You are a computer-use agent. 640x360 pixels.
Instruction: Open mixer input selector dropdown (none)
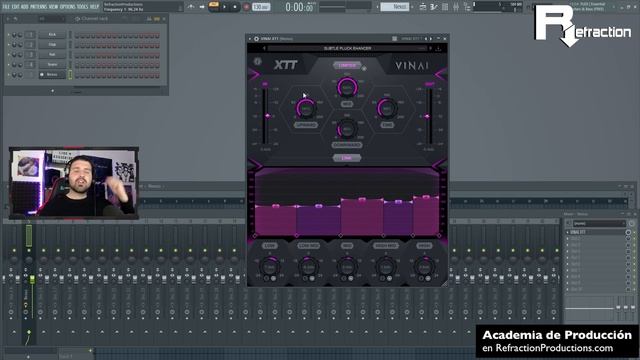(x=599, y=223)
